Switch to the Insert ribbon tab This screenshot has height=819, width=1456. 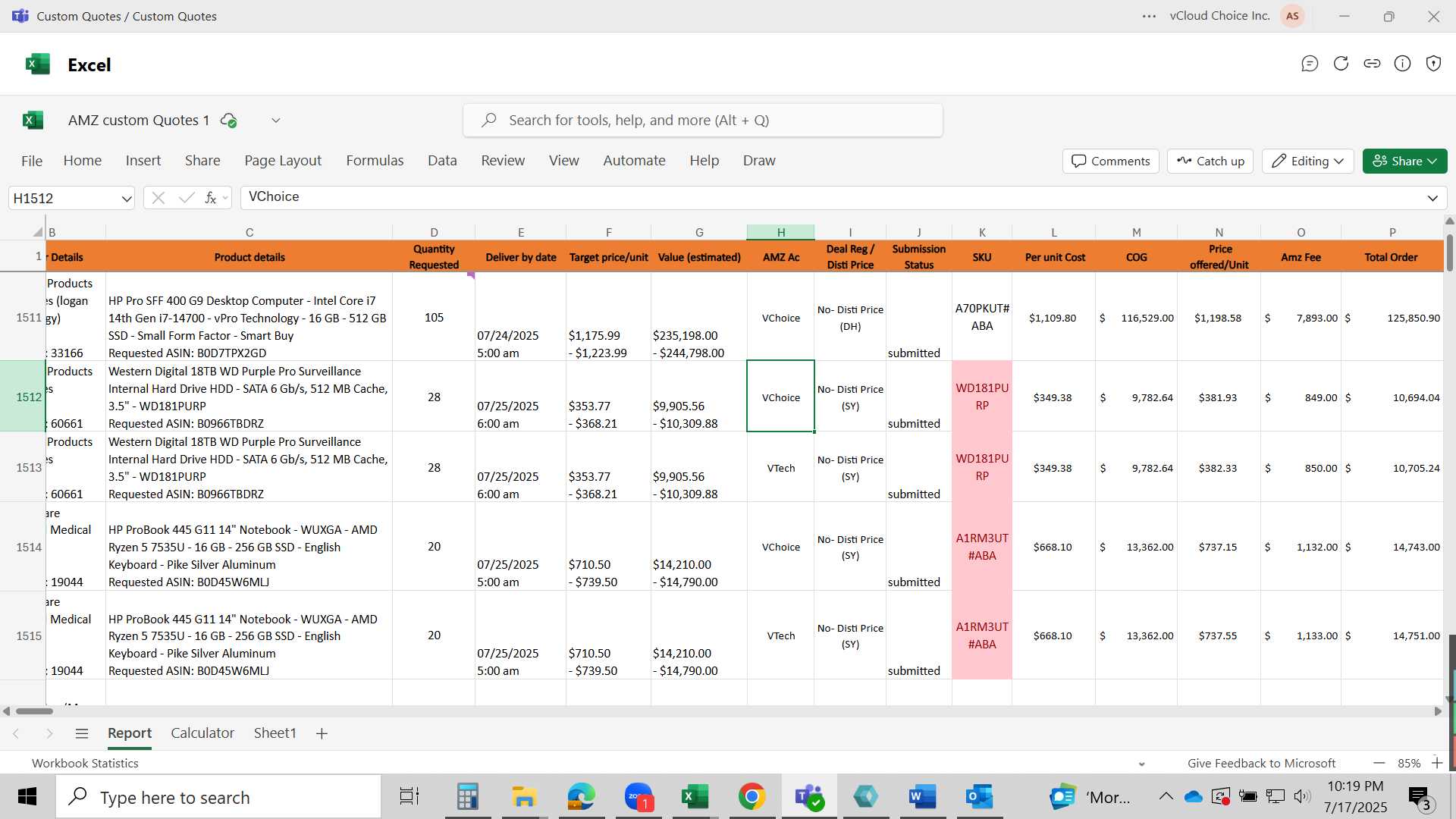click(143, 161)
